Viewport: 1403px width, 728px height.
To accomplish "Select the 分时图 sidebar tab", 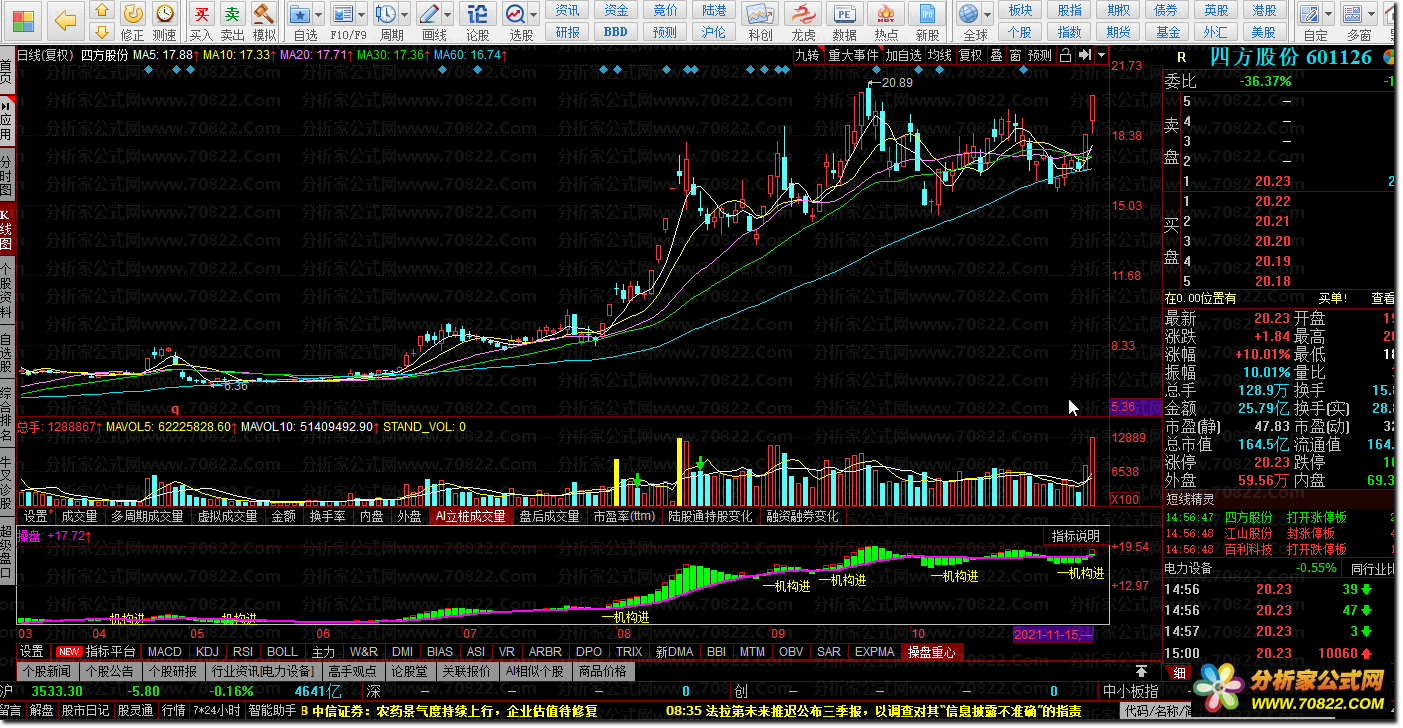I will 7,175.
